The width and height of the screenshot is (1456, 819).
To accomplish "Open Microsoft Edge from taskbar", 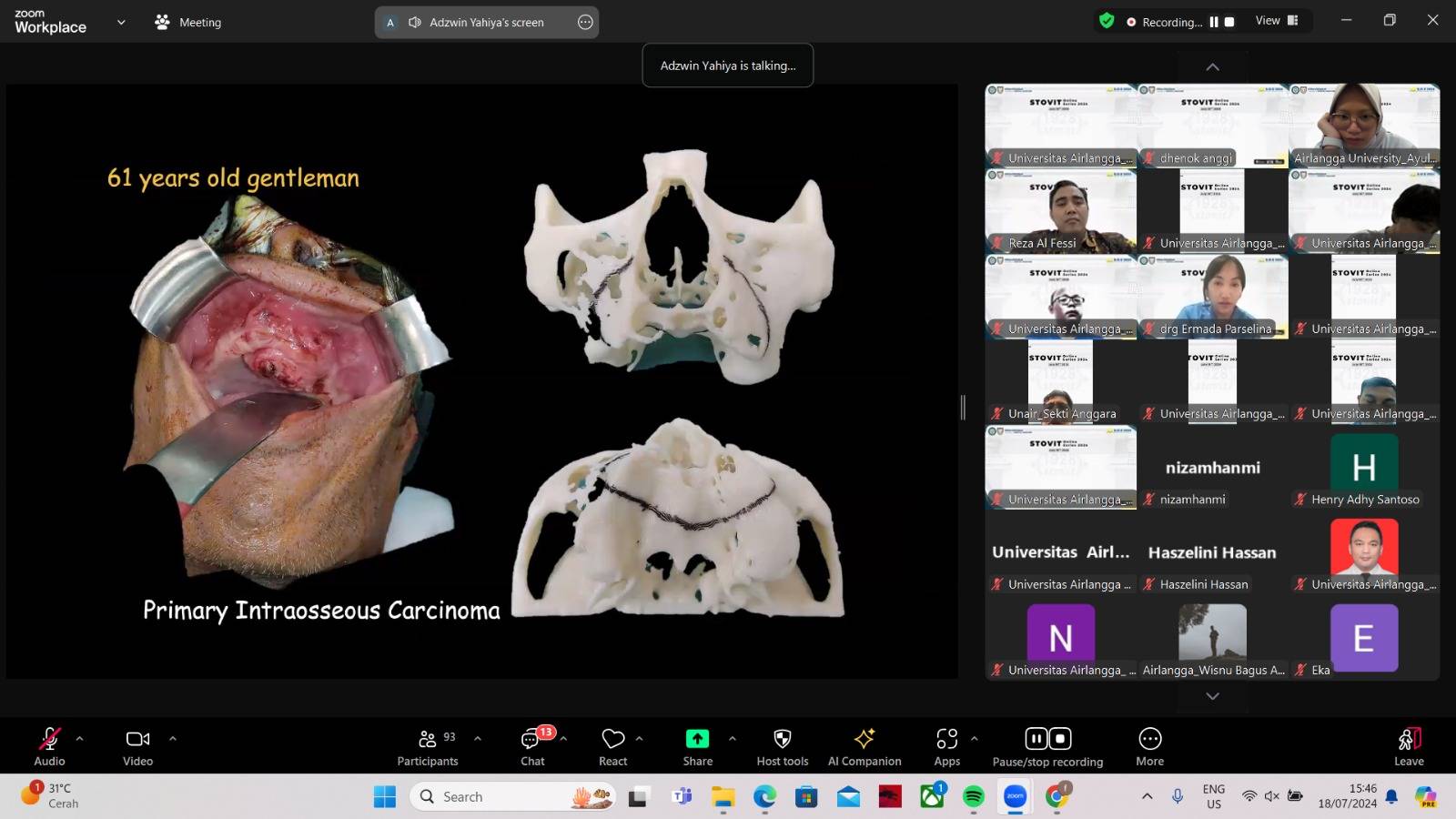I will (765, 797).
